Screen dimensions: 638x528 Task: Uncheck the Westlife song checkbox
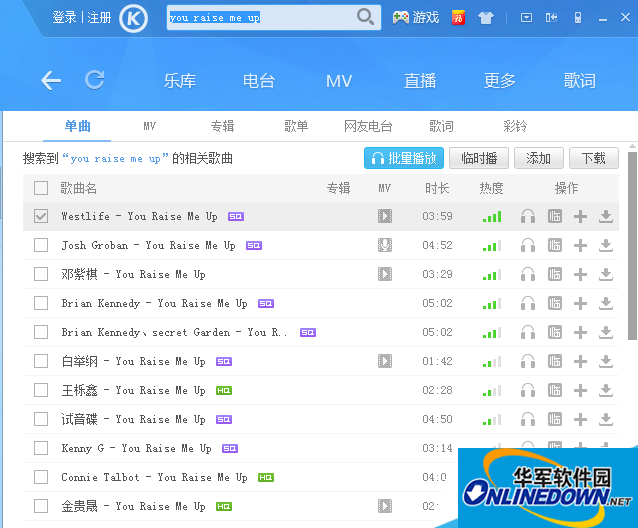(x=41, y=216)
